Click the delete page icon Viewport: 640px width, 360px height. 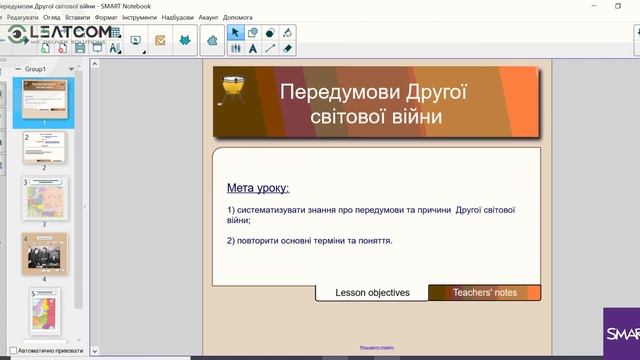point(62,48)
